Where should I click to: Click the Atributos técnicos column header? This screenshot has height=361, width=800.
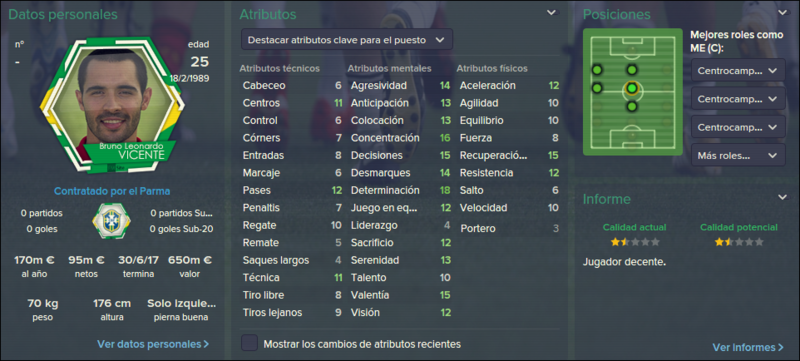coord(280,68)
